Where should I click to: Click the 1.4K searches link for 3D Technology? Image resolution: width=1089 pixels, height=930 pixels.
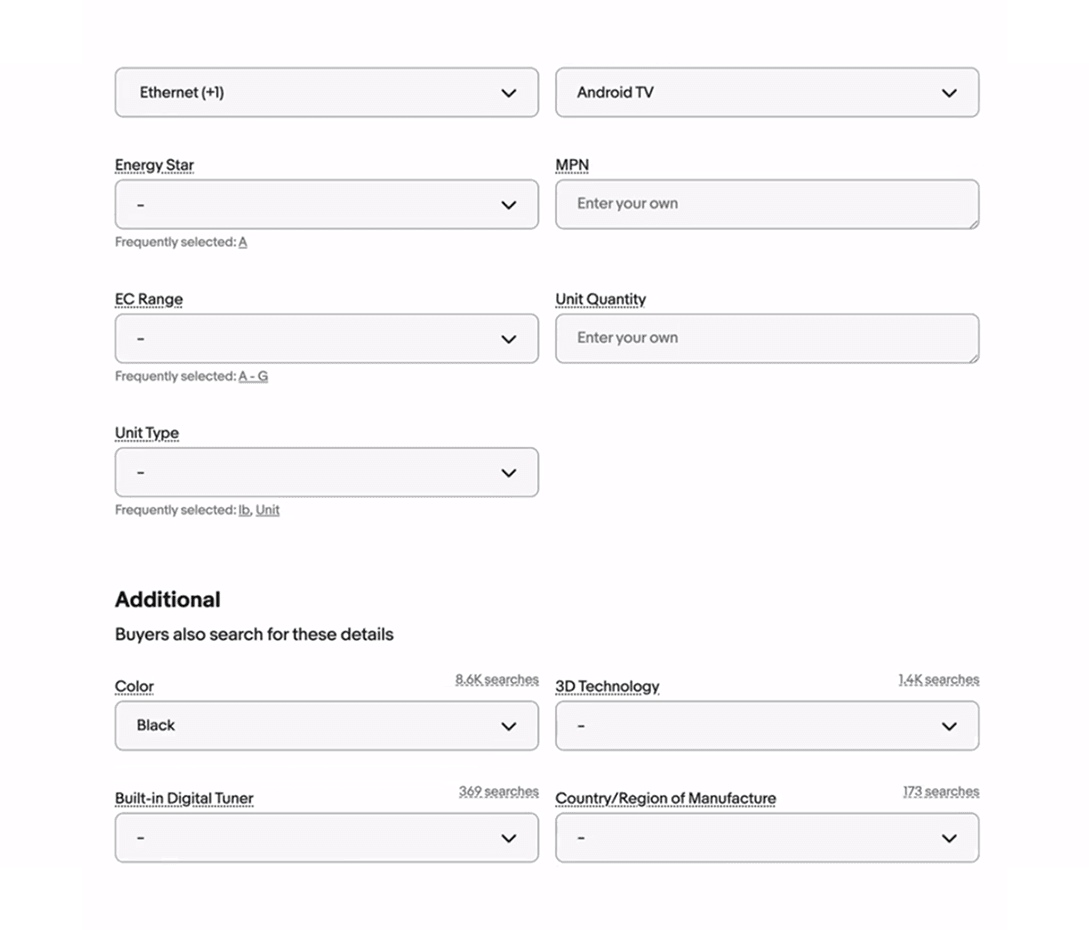pyautogui.click(x=938, y=679)
